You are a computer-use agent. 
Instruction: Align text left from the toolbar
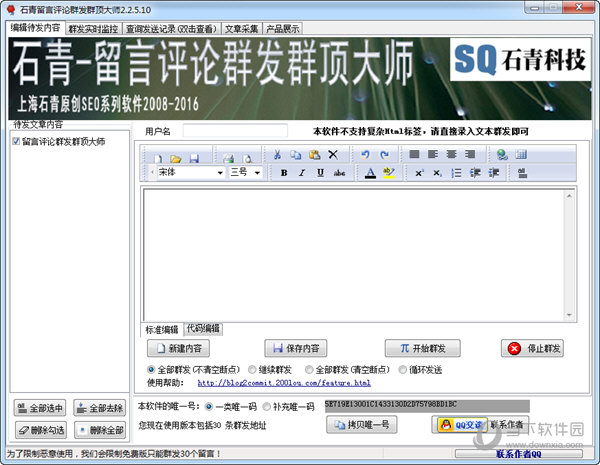coord(433,154)
